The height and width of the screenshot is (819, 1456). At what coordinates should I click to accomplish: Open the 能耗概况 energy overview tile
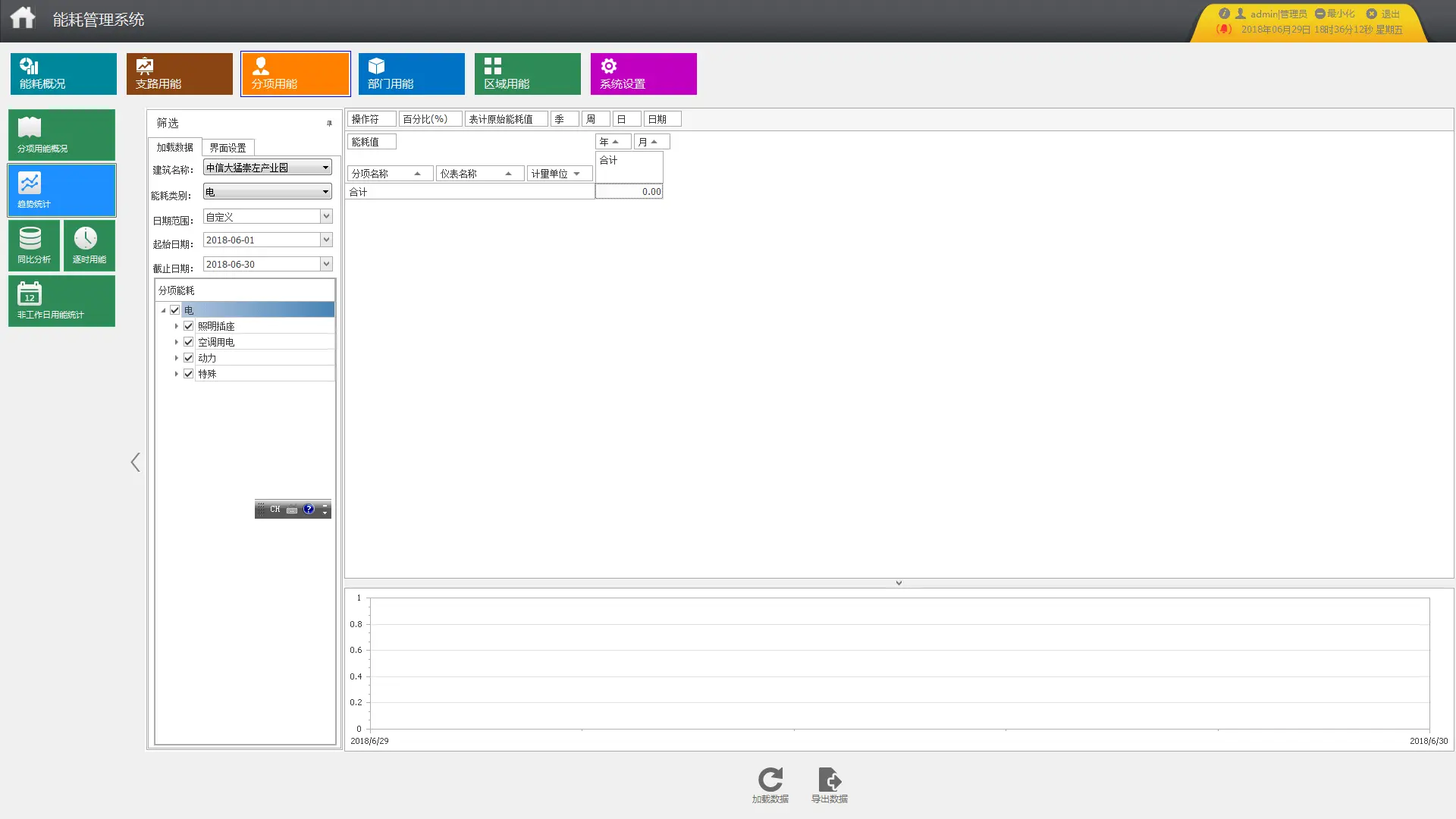[x=63, y=74]
